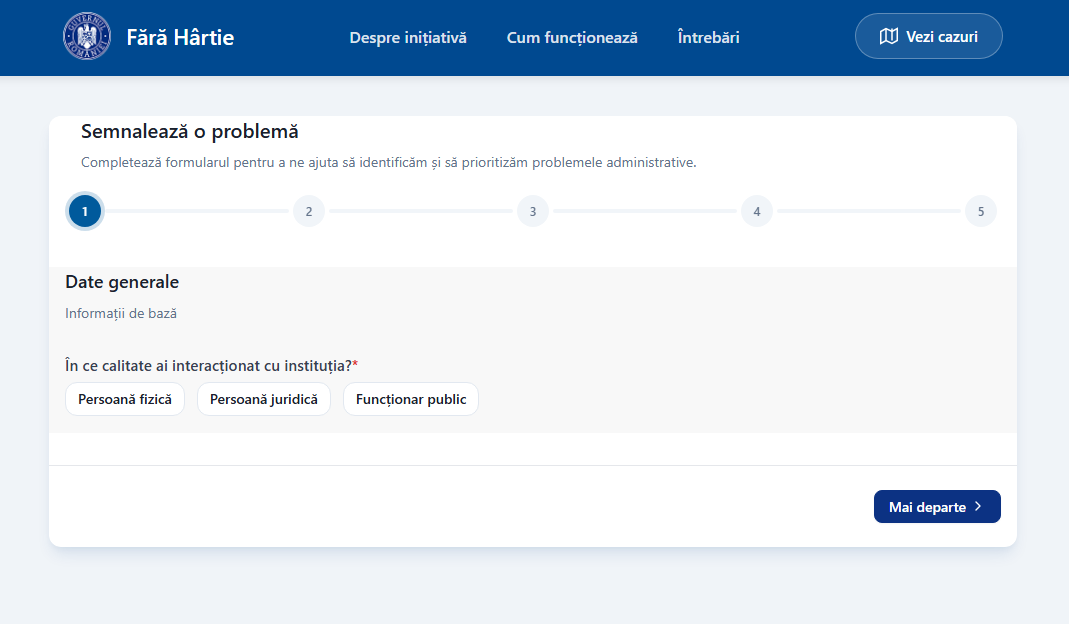
Task: Go to final step 5
Action: point(980,211)
